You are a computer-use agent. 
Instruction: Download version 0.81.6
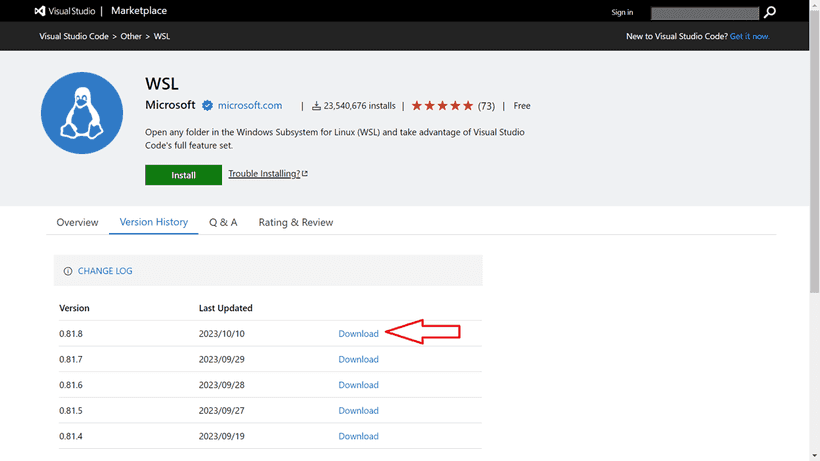click(358, 385)
